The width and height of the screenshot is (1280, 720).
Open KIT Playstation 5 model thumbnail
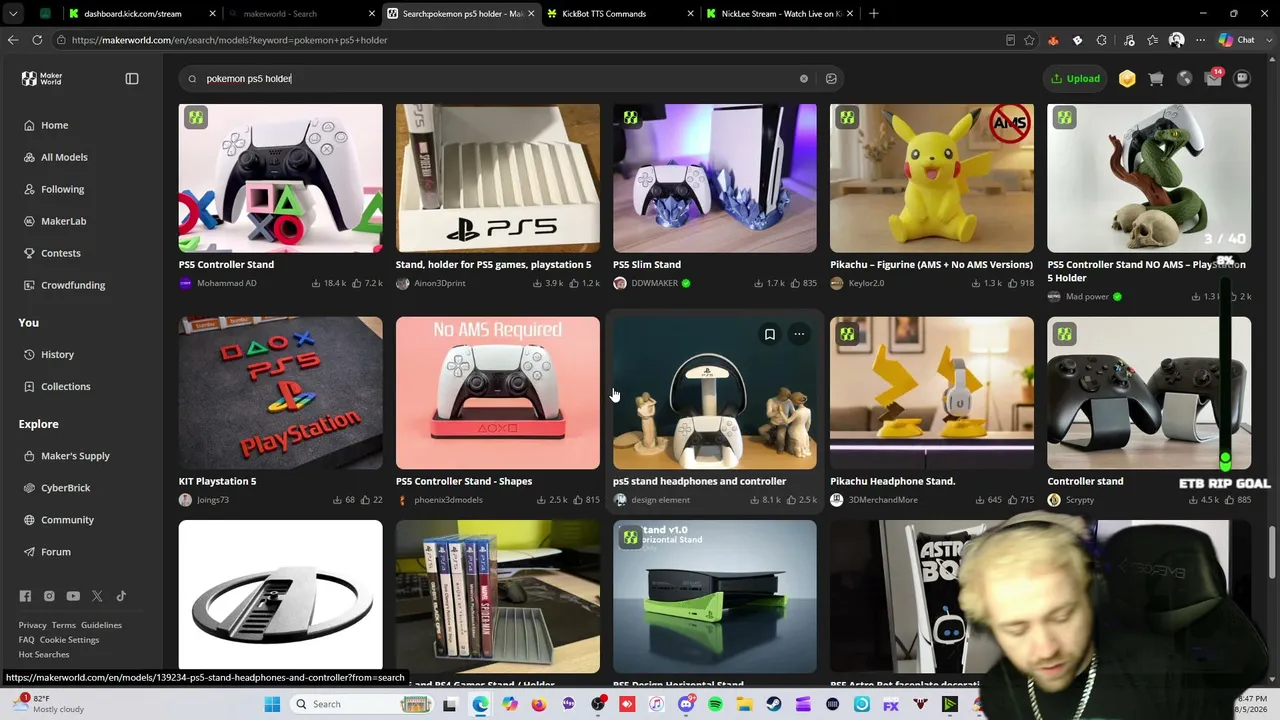coord(280,393)
